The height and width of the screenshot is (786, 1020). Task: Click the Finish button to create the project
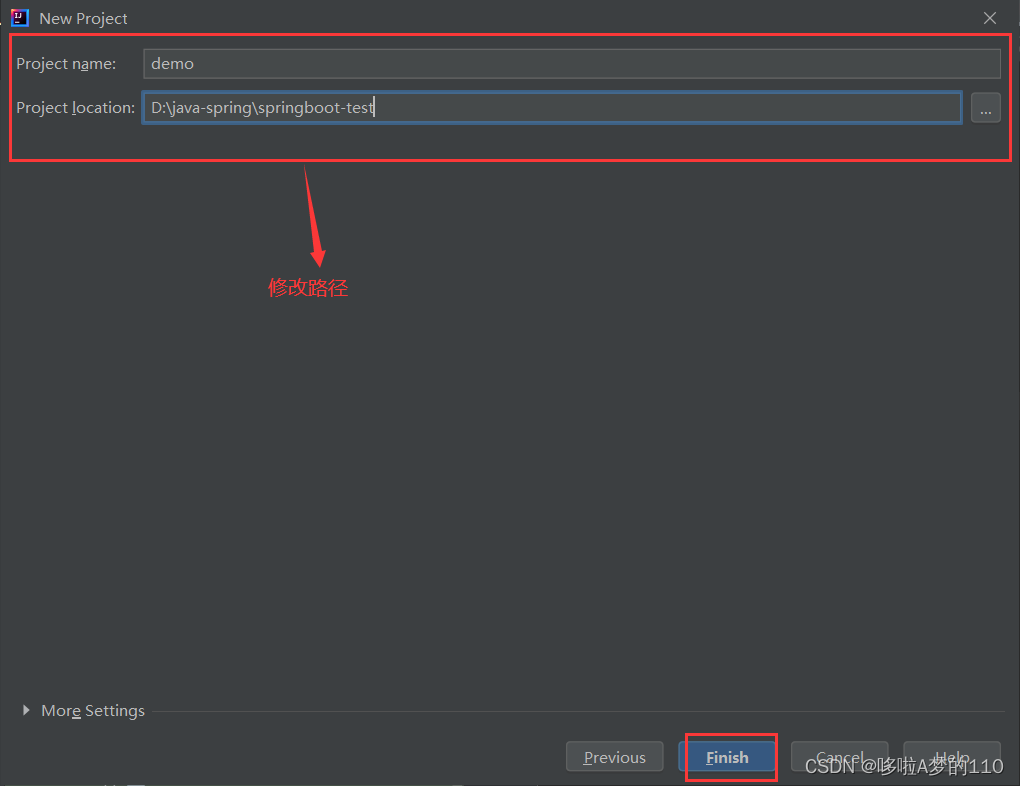(x=727, y=757)
